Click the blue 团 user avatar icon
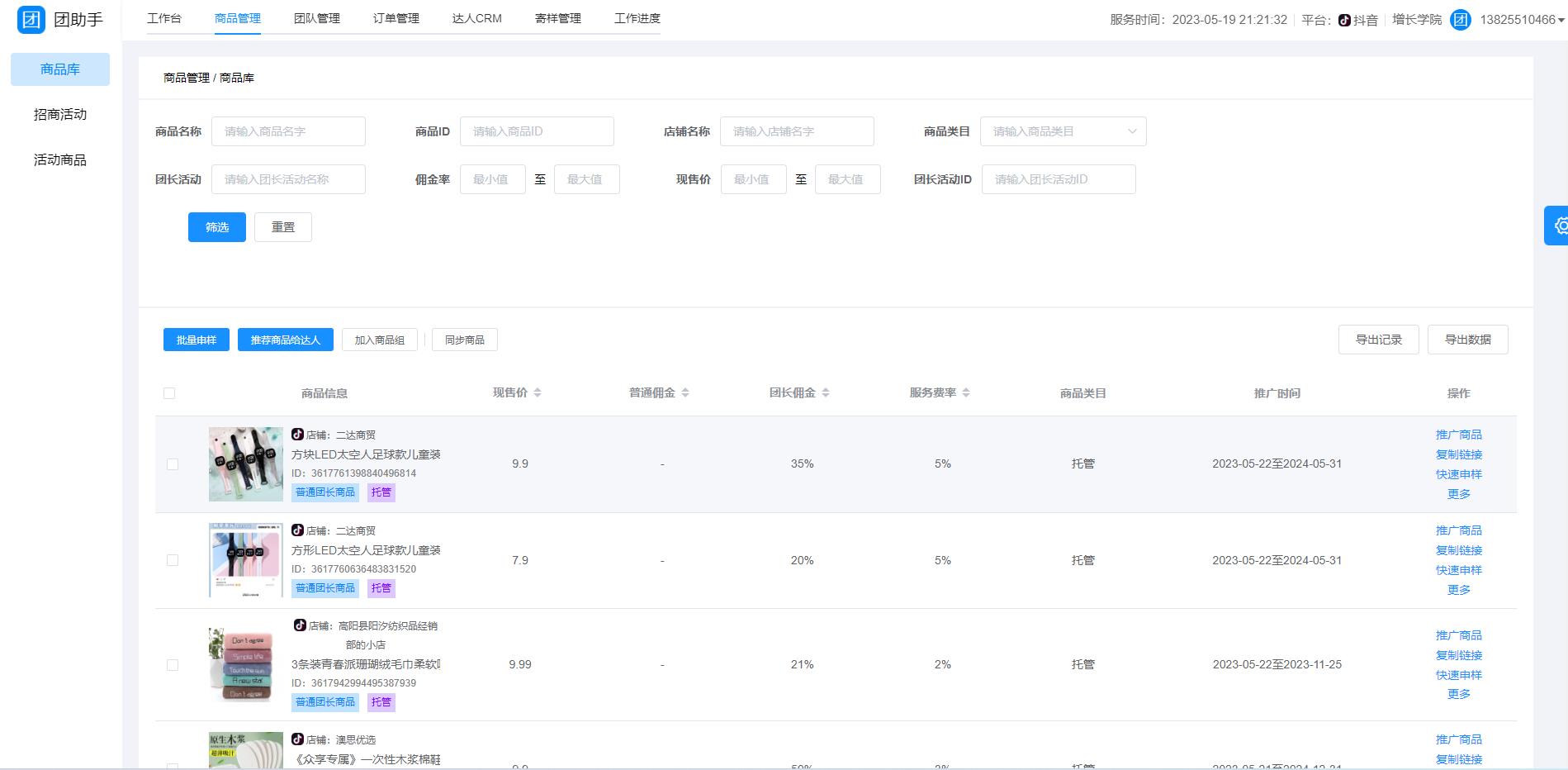The width and height of the screenshot is (1568, 770). pos(1460,20)
